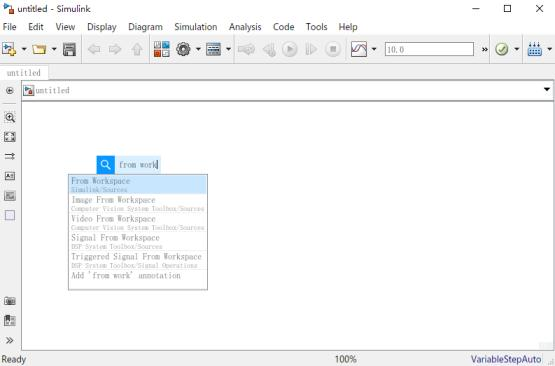The width and height of the screenshot is (555, 366).
Task: Click the VariableStepAuto solver link
Action: (505, 359)
